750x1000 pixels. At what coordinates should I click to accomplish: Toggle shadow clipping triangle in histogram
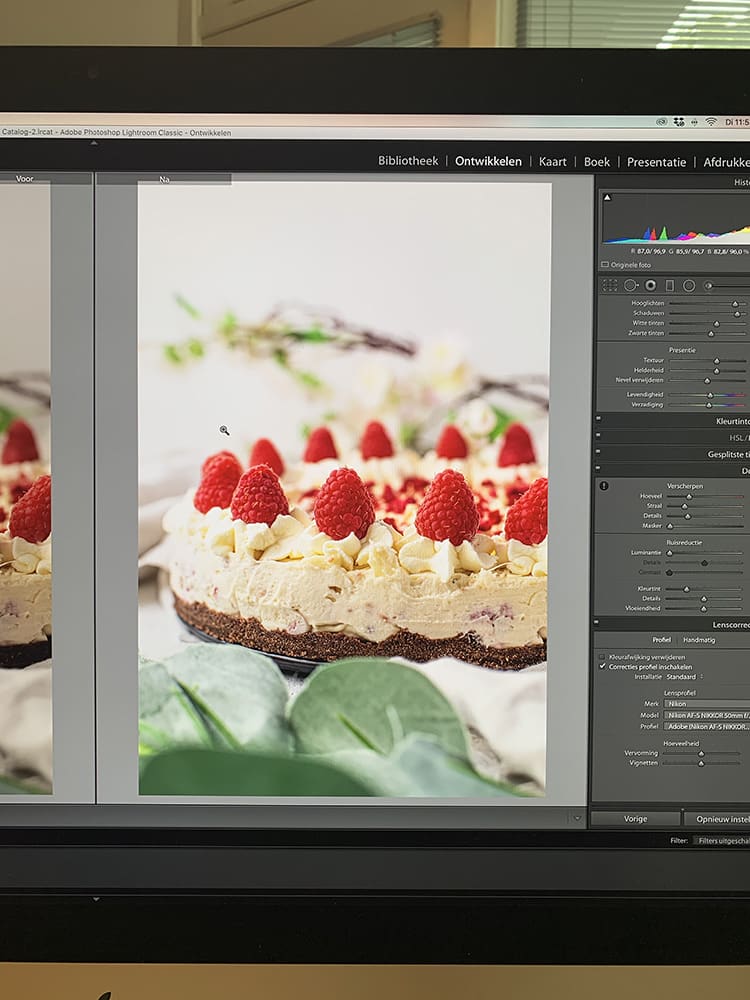[607, 198]
